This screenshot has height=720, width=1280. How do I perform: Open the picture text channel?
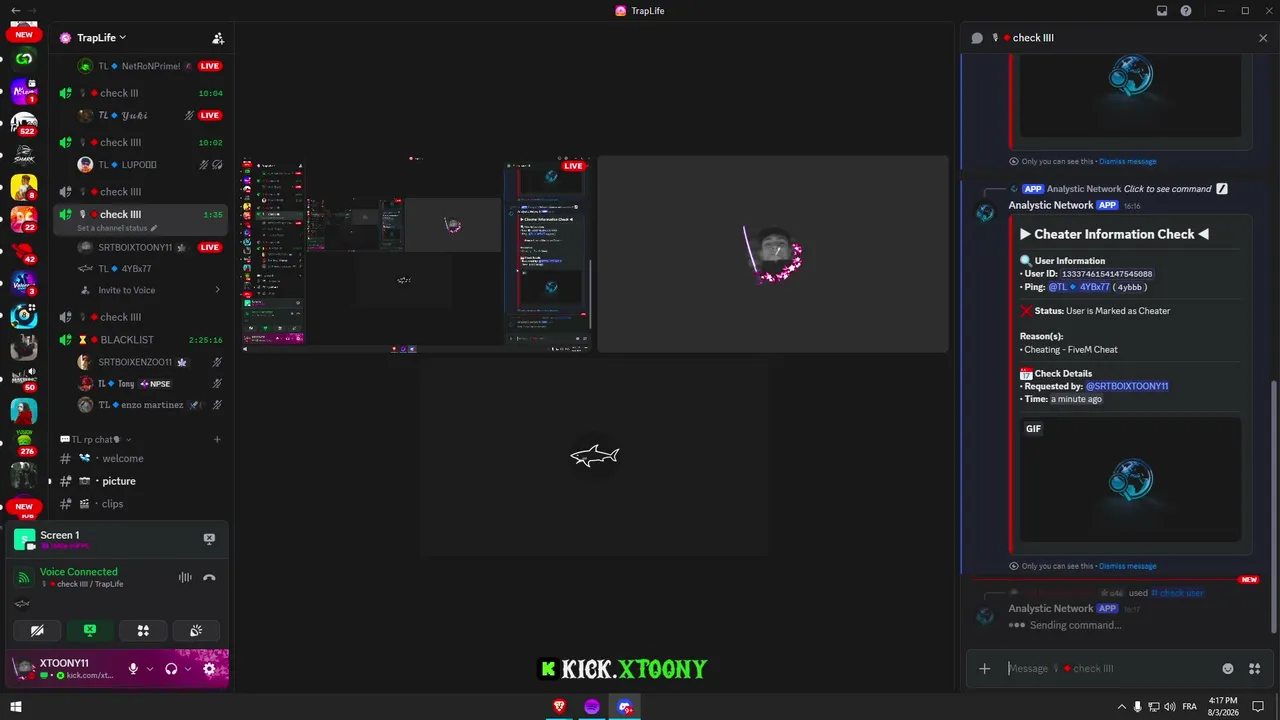[141, 481]
